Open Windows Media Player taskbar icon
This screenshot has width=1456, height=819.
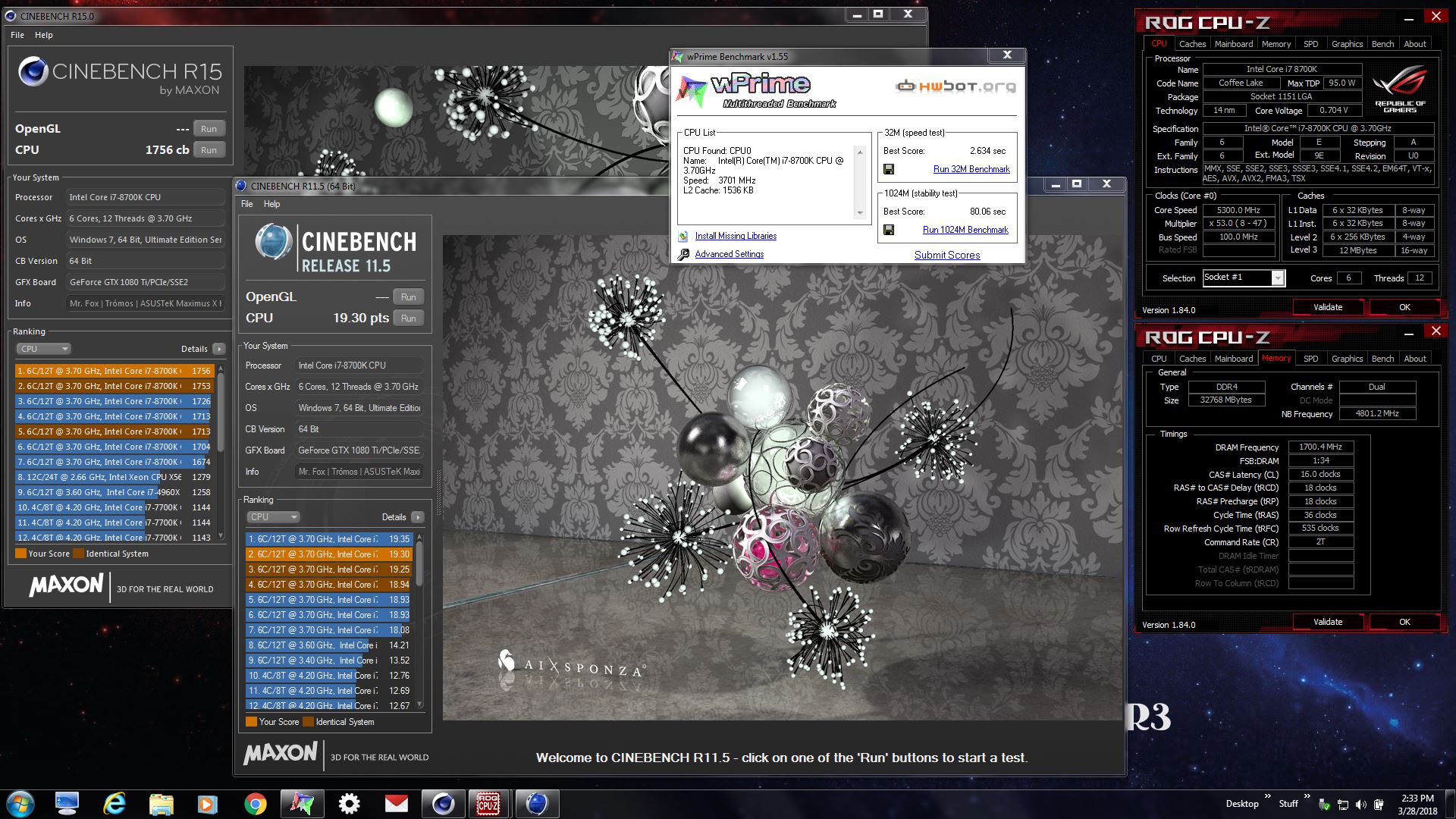[x=208, y=804]
